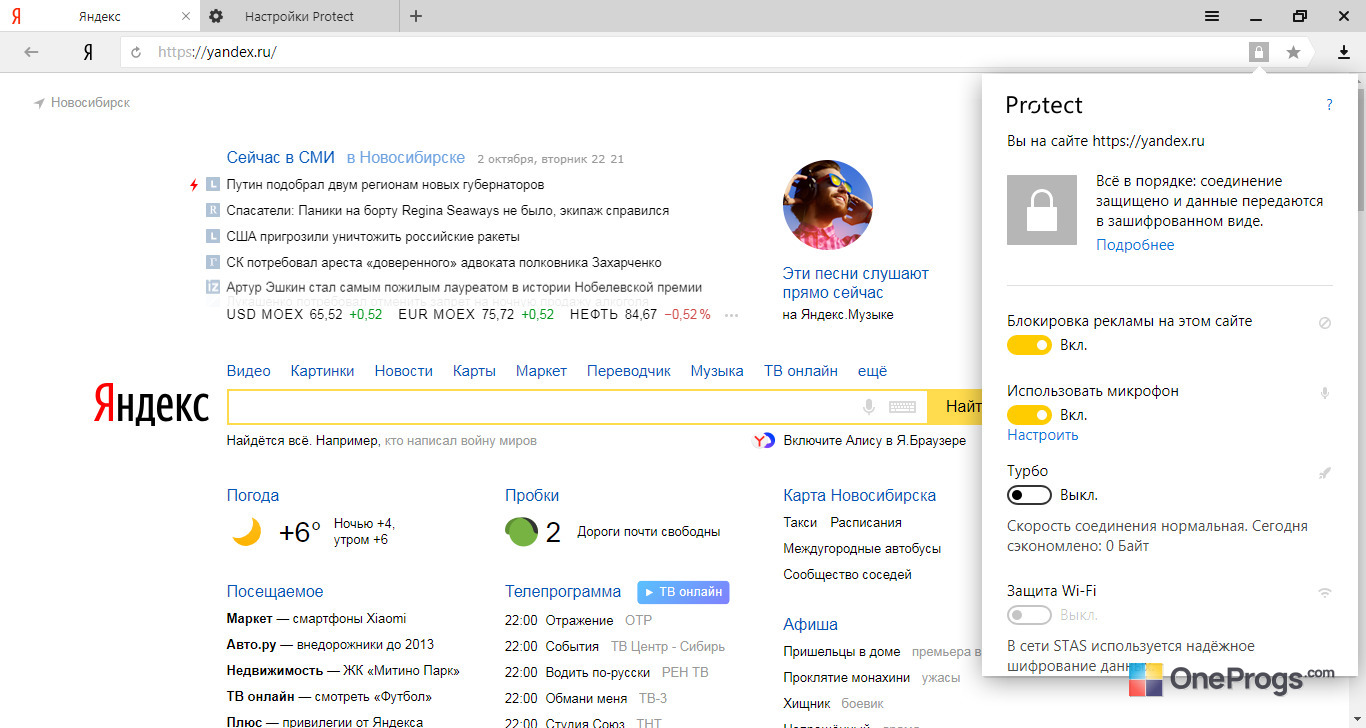Open the Новости service link
Image resolution: width=1366 pixels, height=728 pixels.
pos(404,371)
